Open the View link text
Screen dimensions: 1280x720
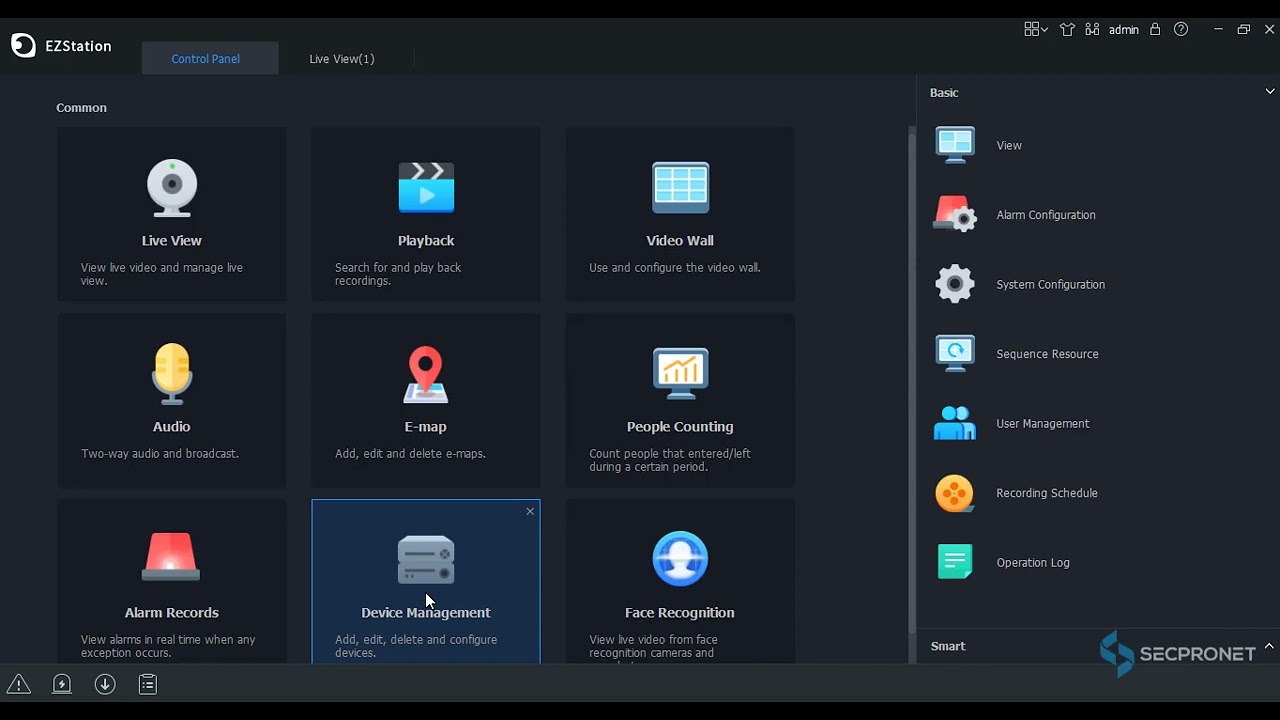point(1009,146)
